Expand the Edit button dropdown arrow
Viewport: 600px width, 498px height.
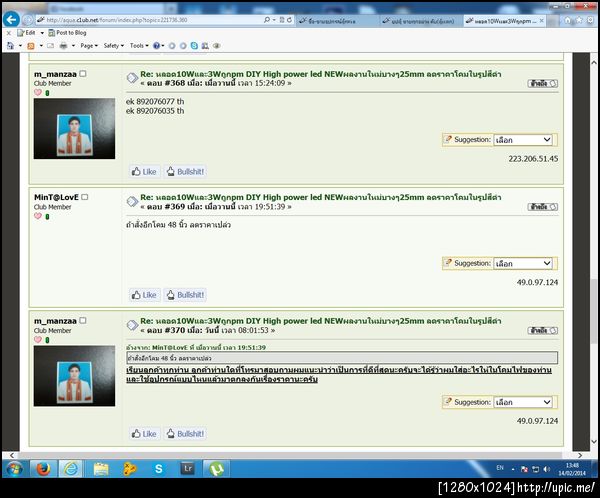pos(42,33)
